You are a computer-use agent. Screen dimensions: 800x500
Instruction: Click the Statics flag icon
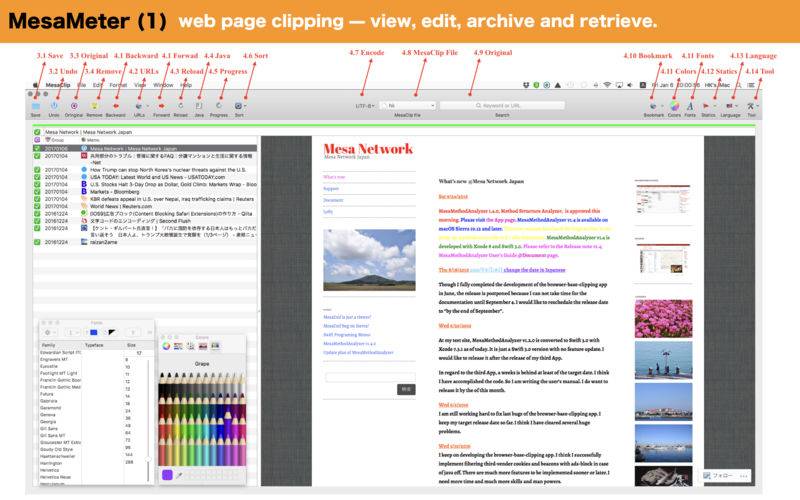coord(706,106)
